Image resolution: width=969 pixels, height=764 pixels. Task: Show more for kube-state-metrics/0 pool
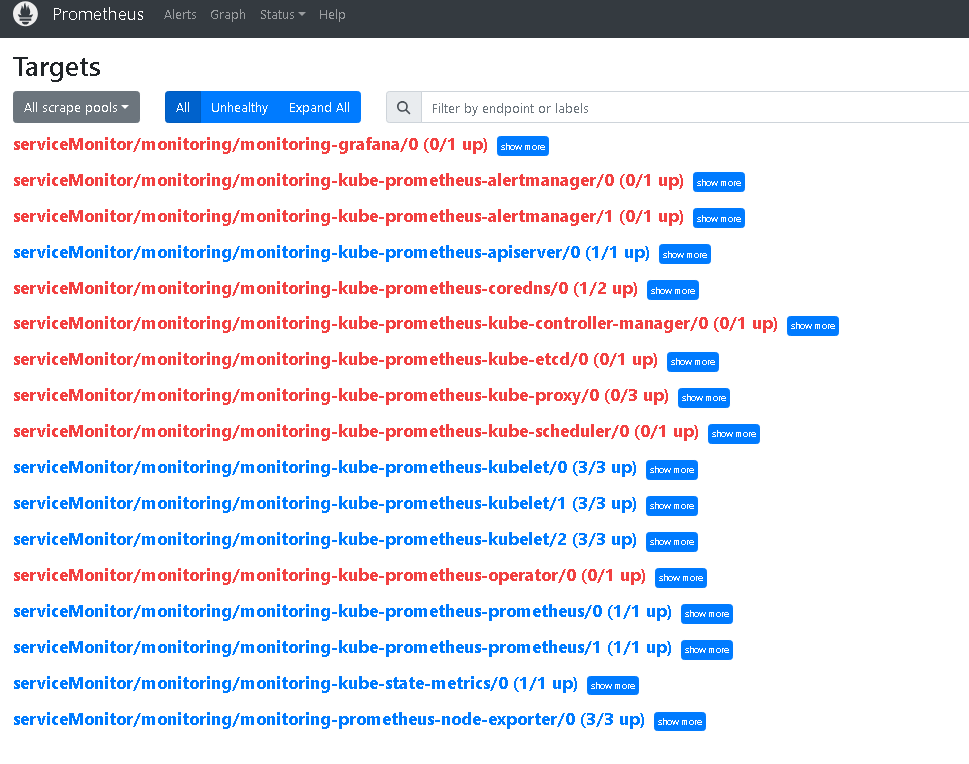coord(612,685)
